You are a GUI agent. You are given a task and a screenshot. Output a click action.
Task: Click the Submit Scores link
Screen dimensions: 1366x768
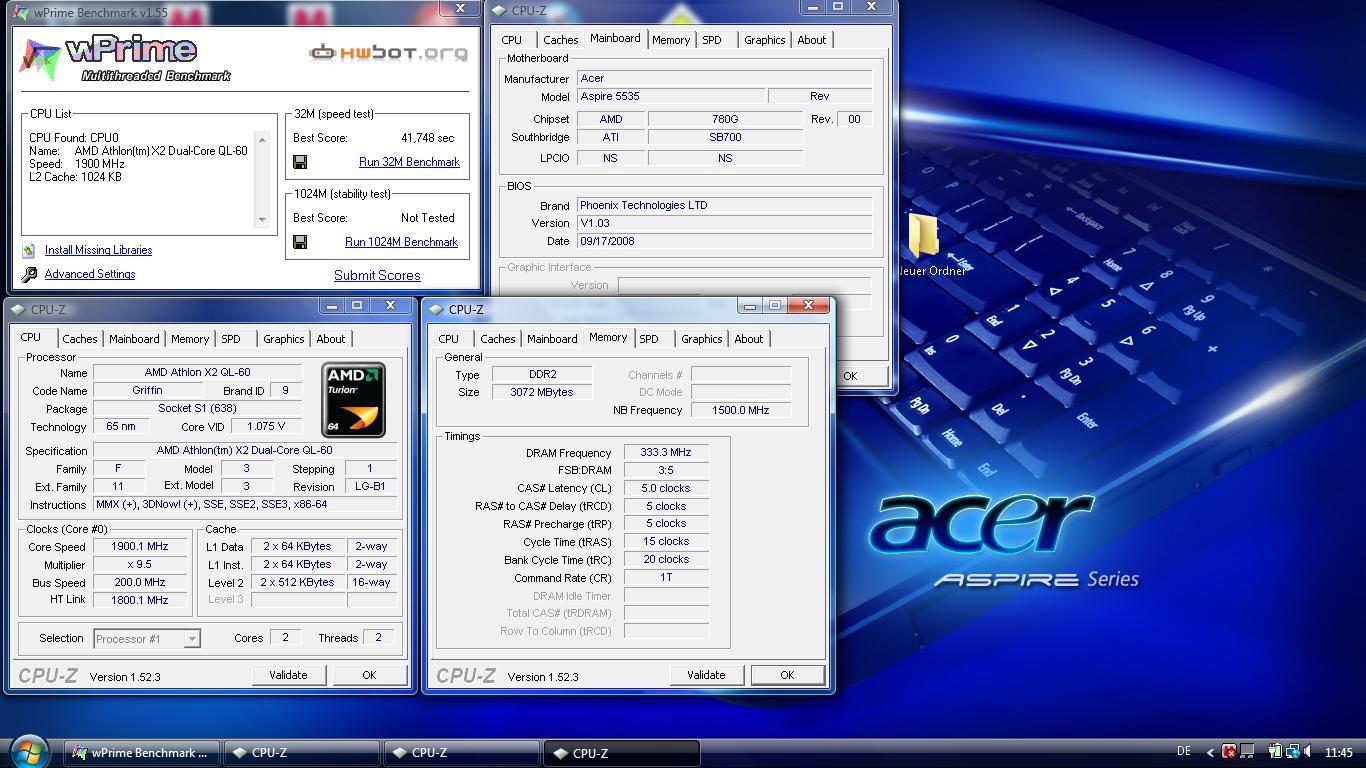pos(377,275)
